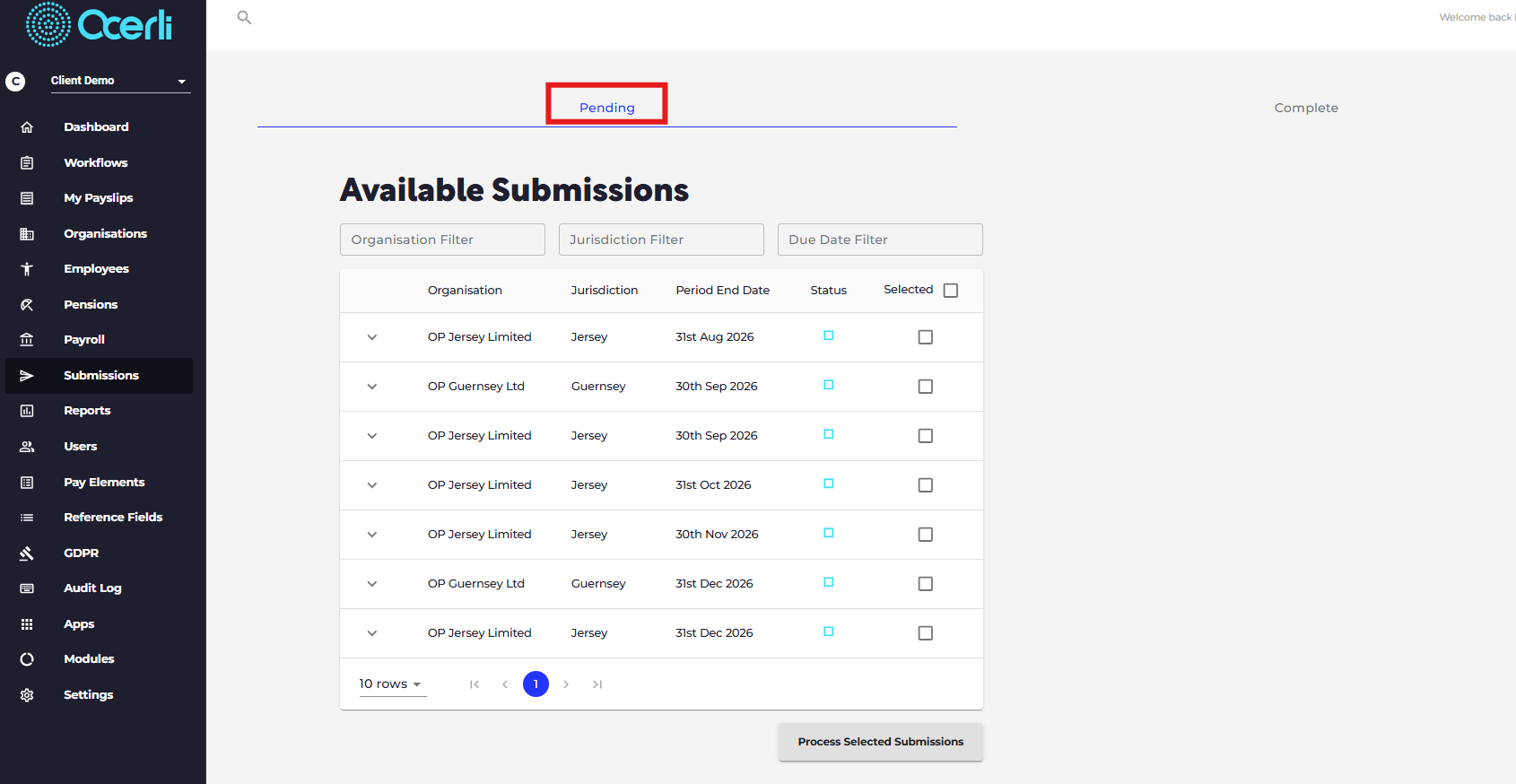Select the OP Jersey Limited 31st Oct 2026 checkbox
The image size is (1516, 784).
pos(926,485)
